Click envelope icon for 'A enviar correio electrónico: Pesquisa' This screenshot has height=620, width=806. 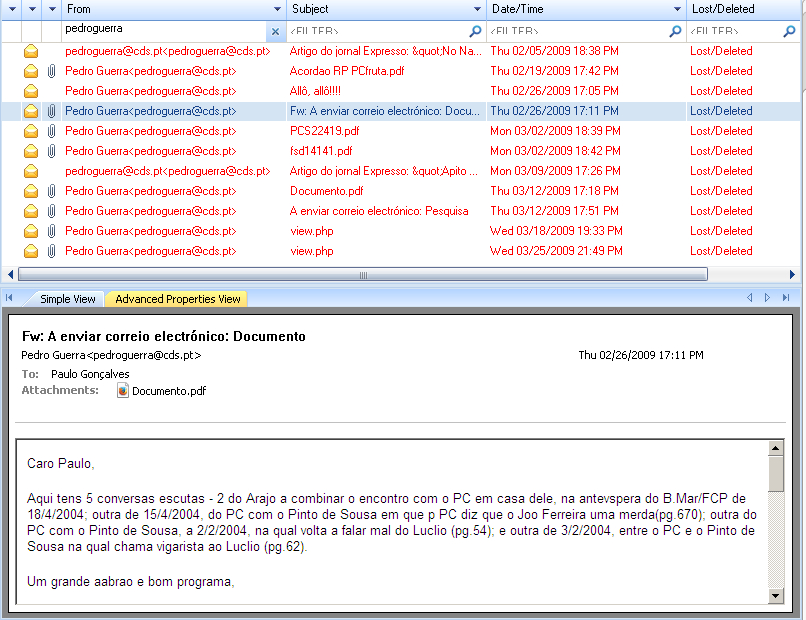31,211
